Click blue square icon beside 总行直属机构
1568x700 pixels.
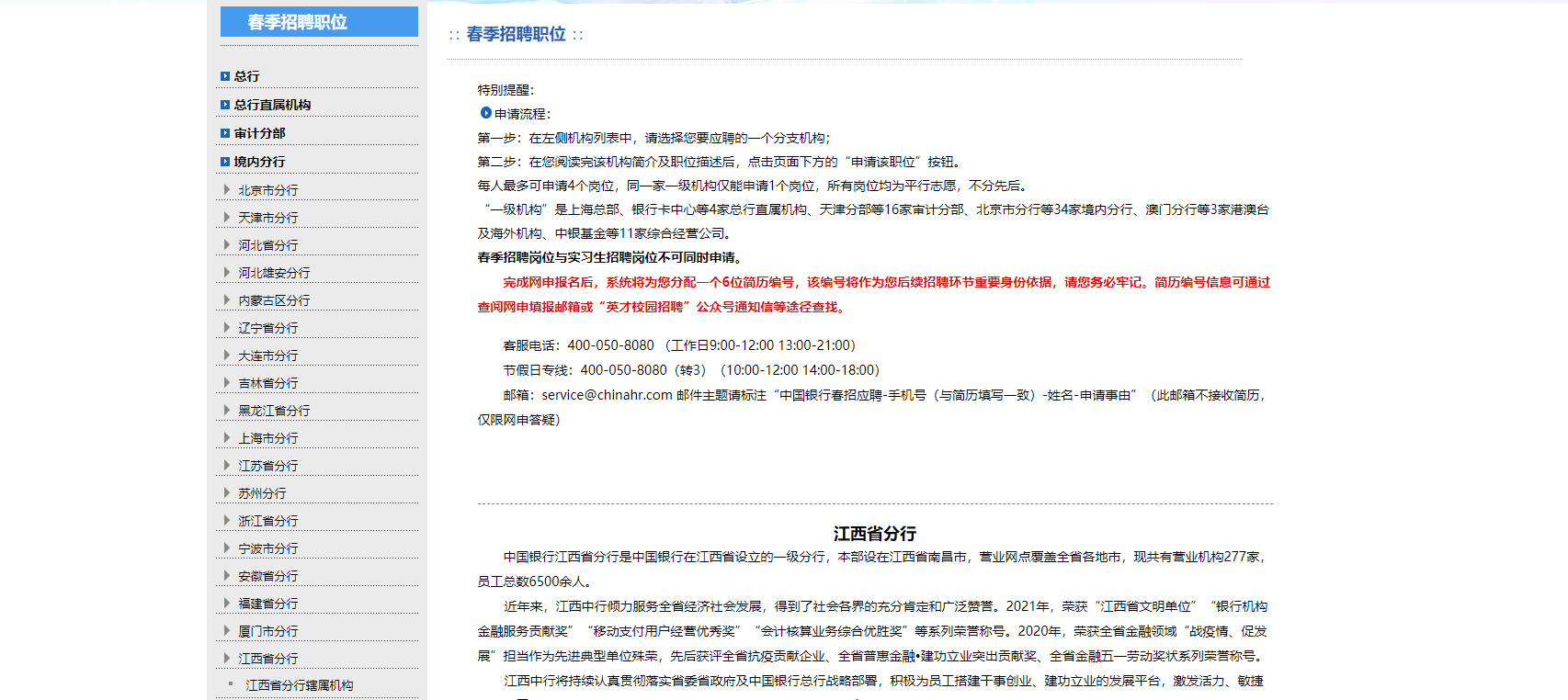point(225,105)
